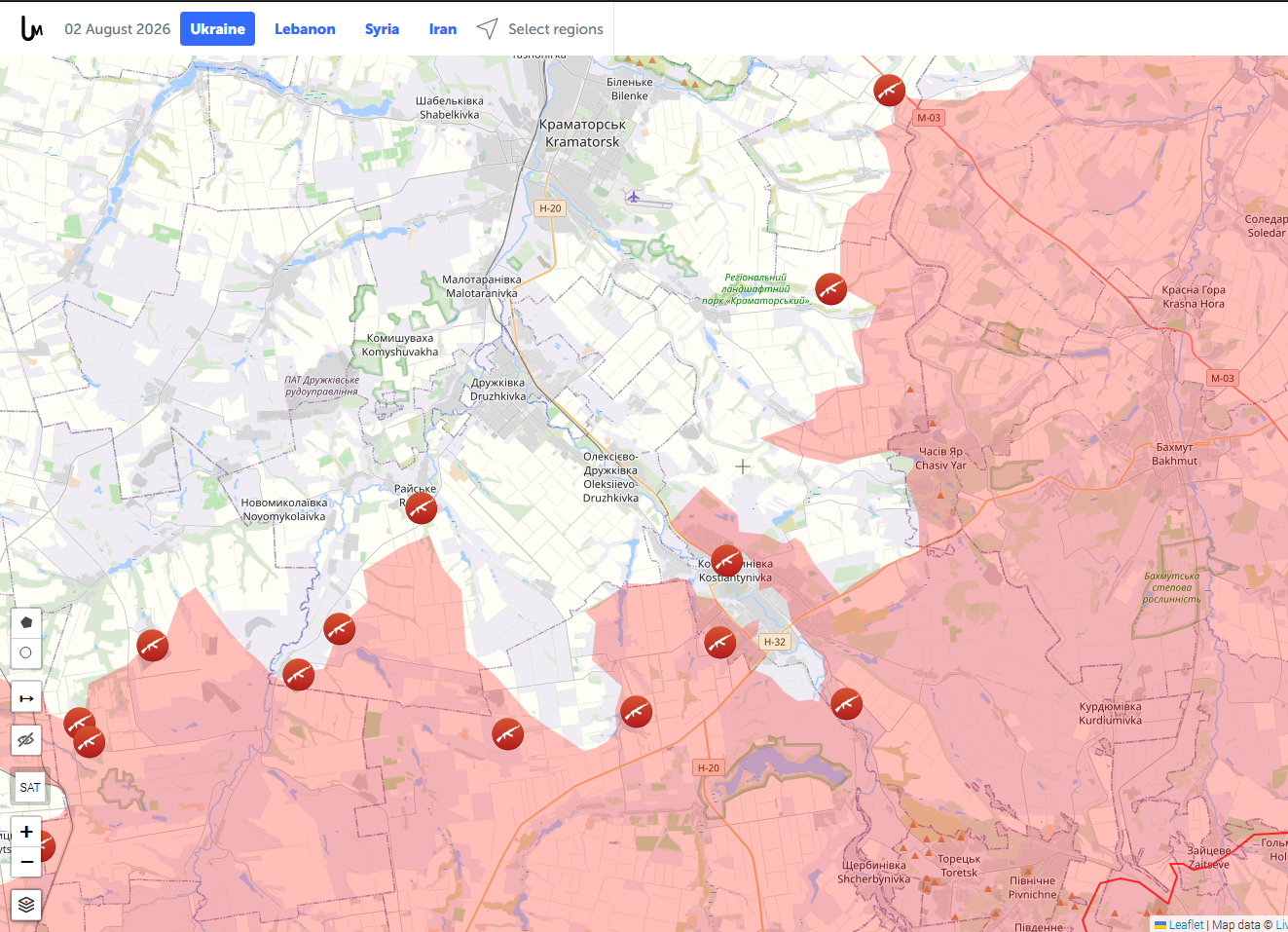The image size is (1288, 932).
Task: Open the gun marker over Kostiantynivka label
Action: 727,561
